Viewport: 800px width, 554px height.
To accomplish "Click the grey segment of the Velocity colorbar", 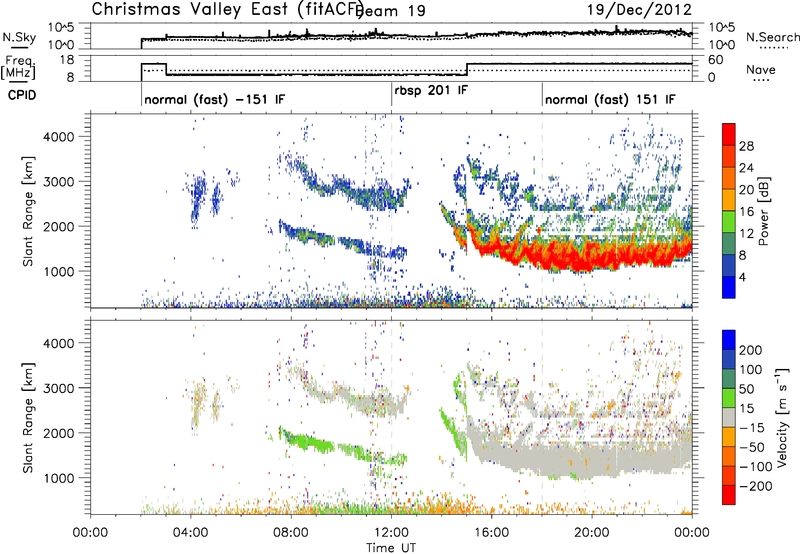I will (729, 418).
